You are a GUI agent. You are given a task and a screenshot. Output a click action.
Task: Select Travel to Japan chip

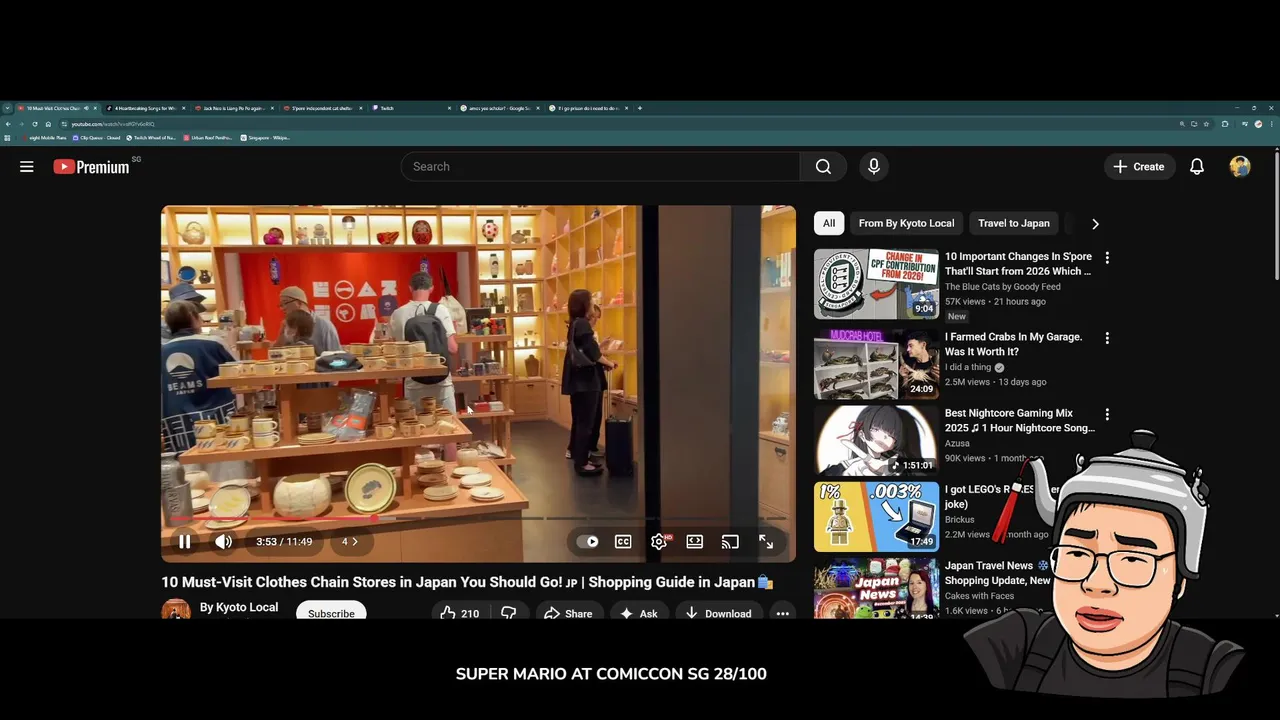click(1014, 223)
